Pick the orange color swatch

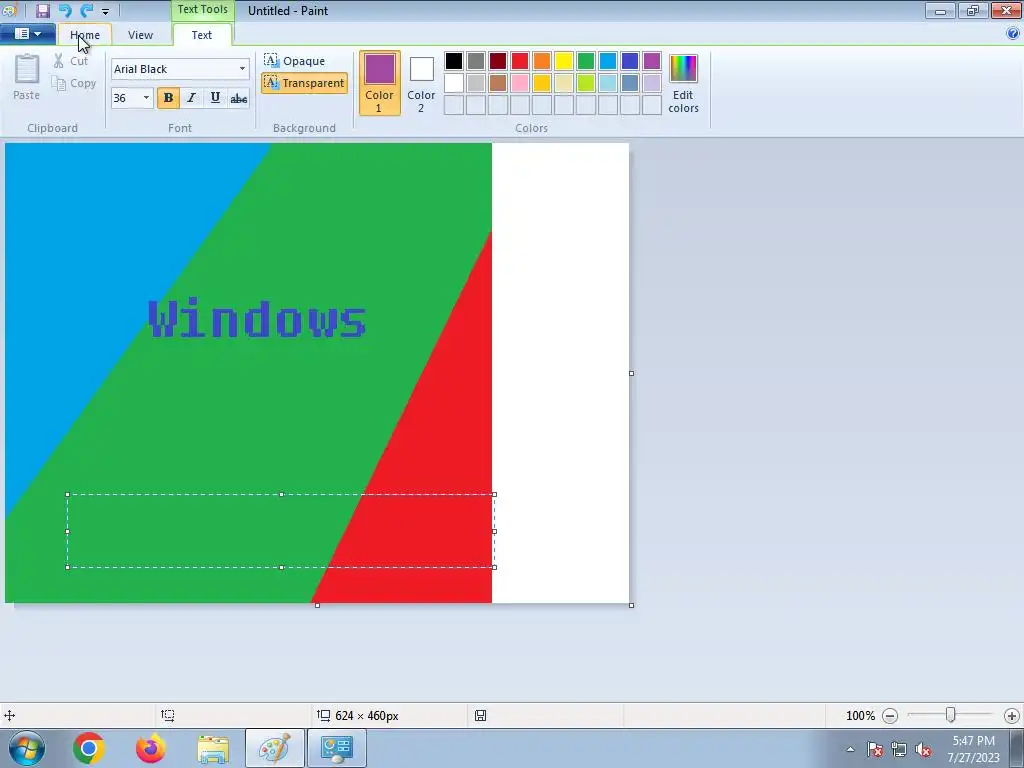click(542, 61)
